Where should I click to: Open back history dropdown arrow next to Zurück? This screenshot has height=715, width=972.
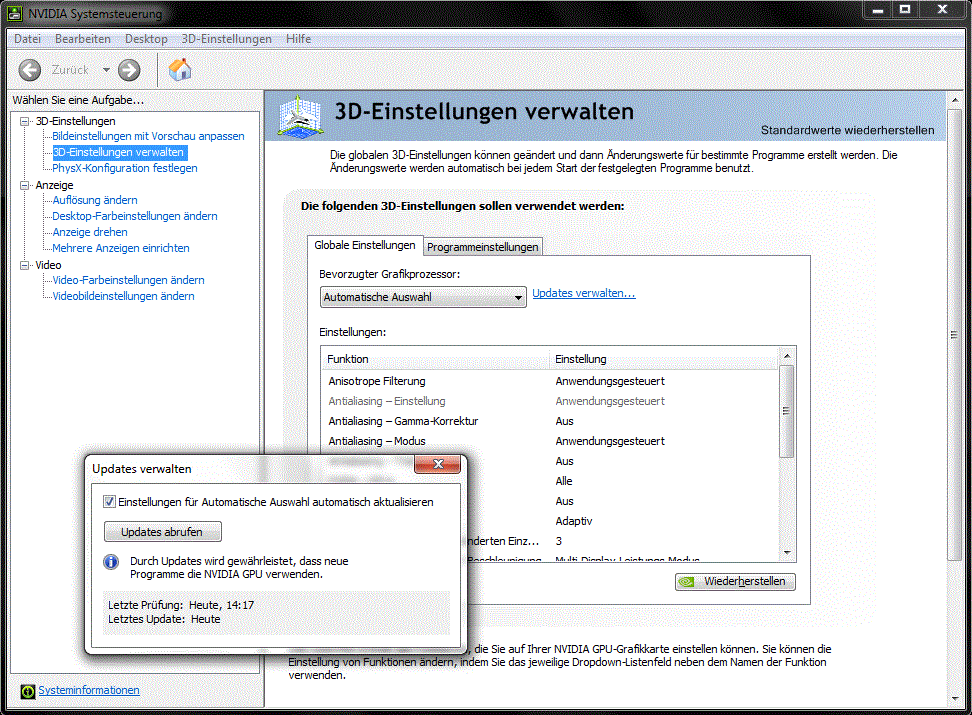tap(106, 70)
